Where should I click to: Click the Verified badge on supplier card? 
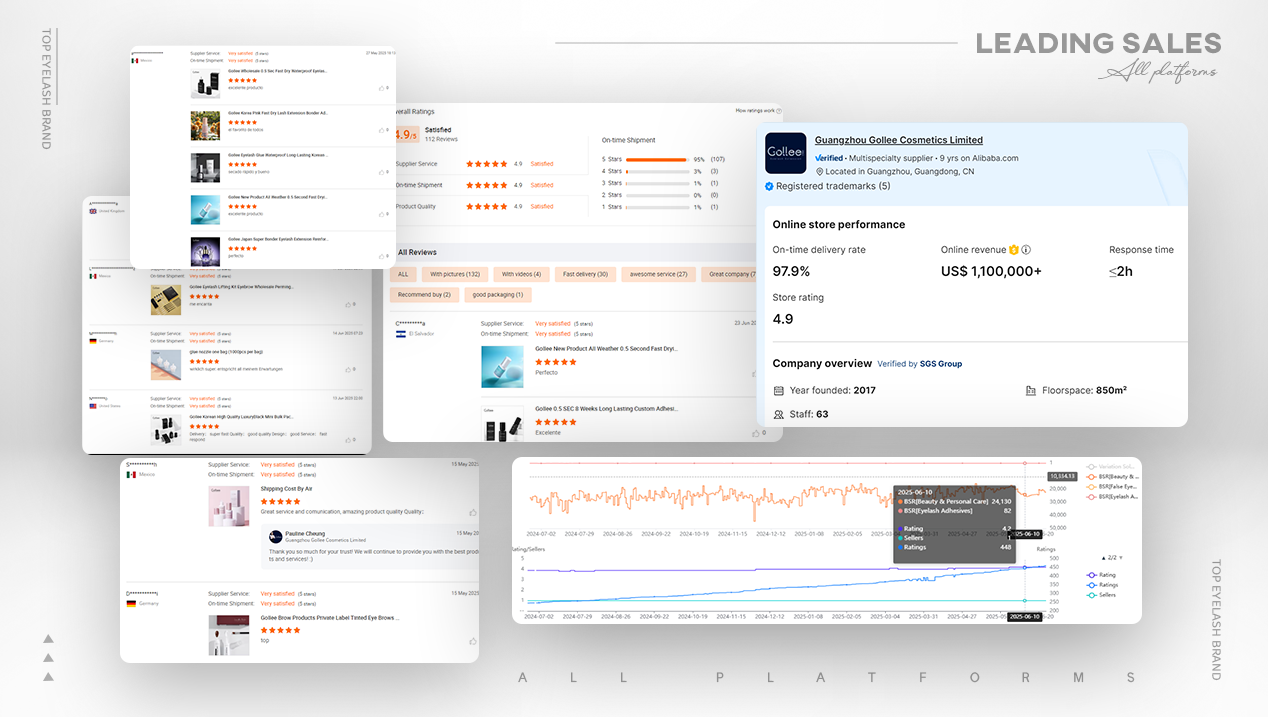pos(829,158)
